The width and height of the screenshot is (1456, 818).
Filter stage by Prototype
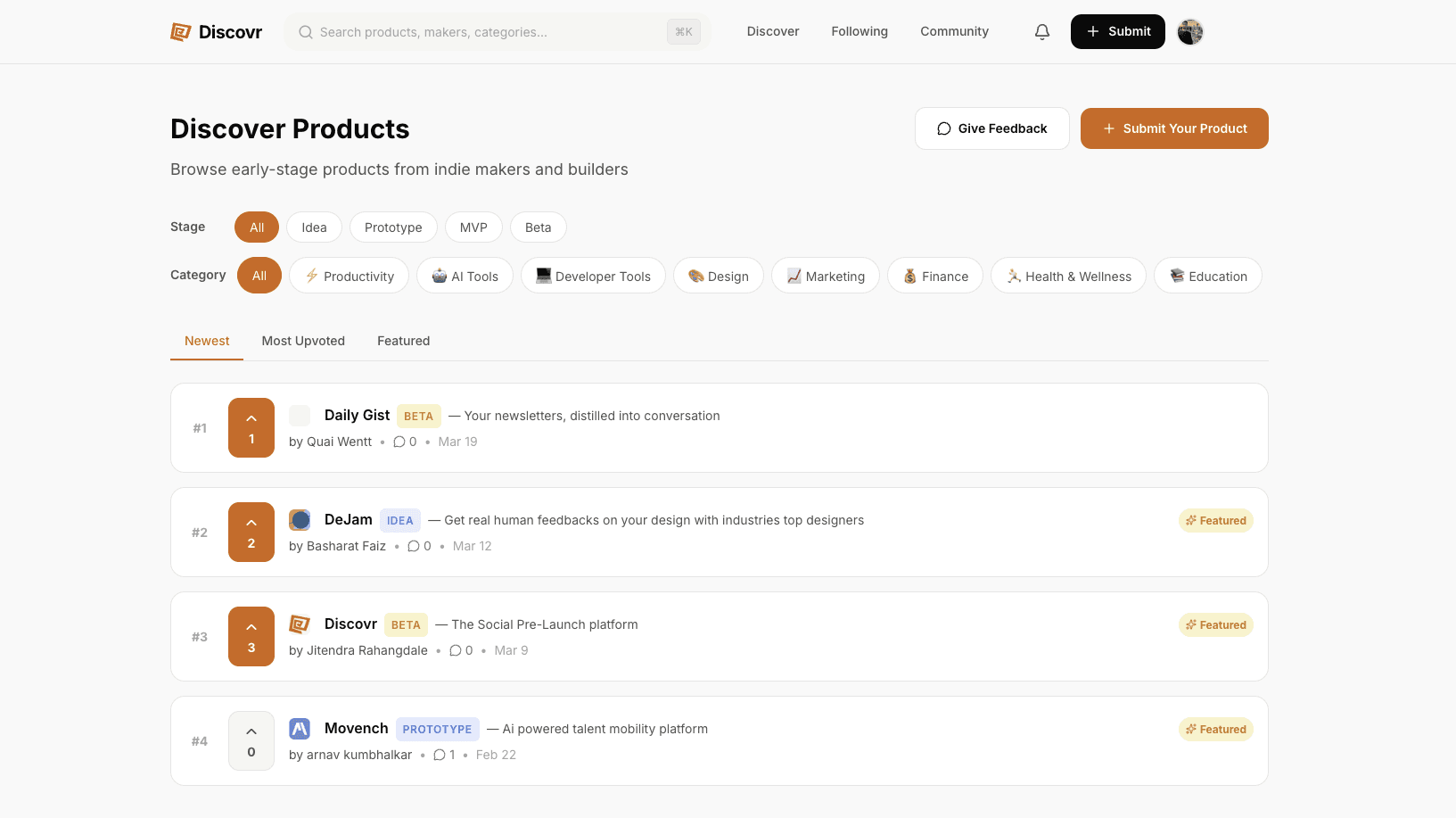pos(393,227)
